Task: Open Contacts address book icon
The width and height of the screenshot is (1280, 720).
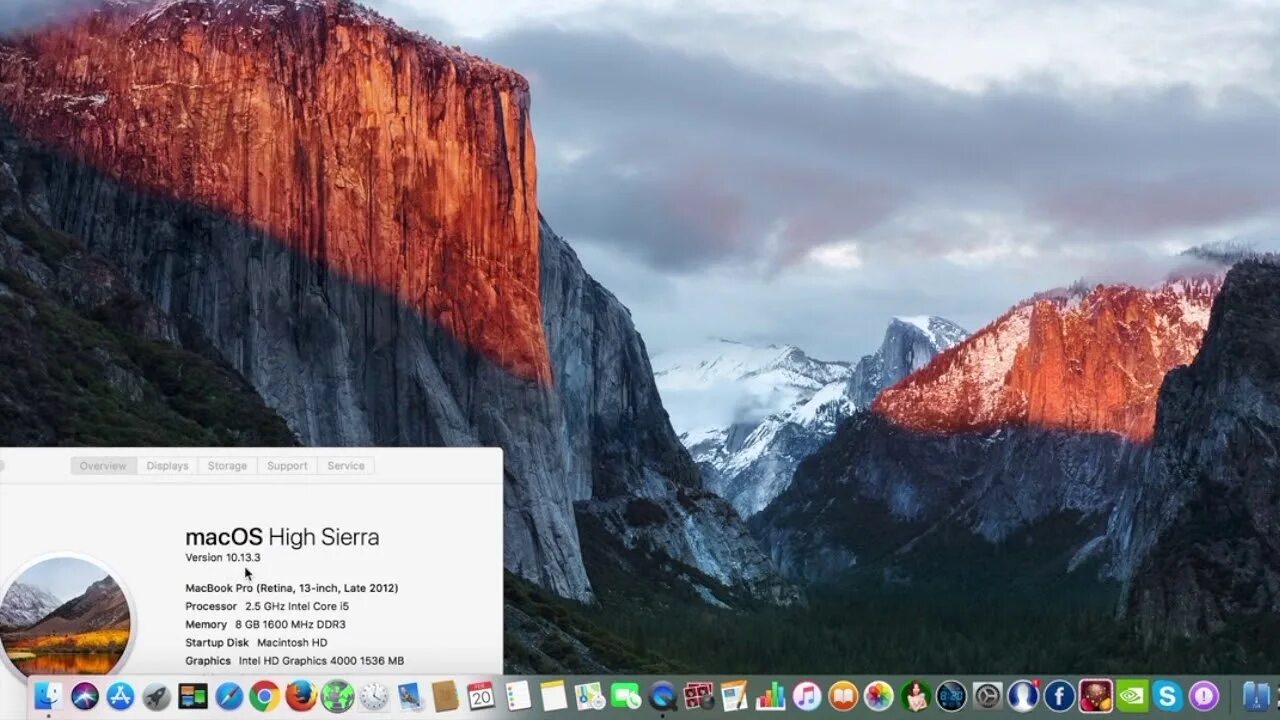Action: [x=445, y=695]
